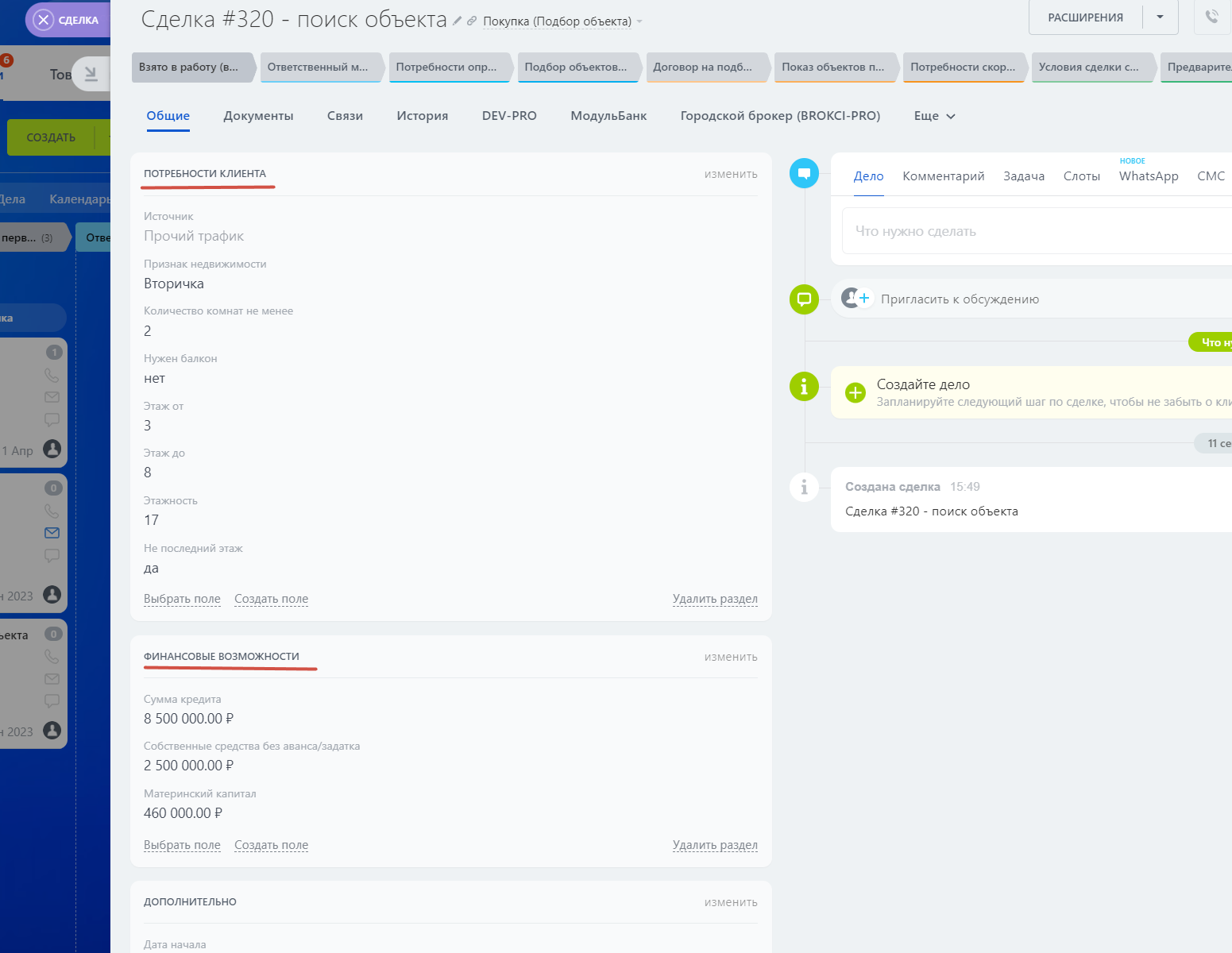The height and width of the screenshot is (953, 1232).
Task: Click the blue chat bubble timeline icon
Action: pos(804,173)
